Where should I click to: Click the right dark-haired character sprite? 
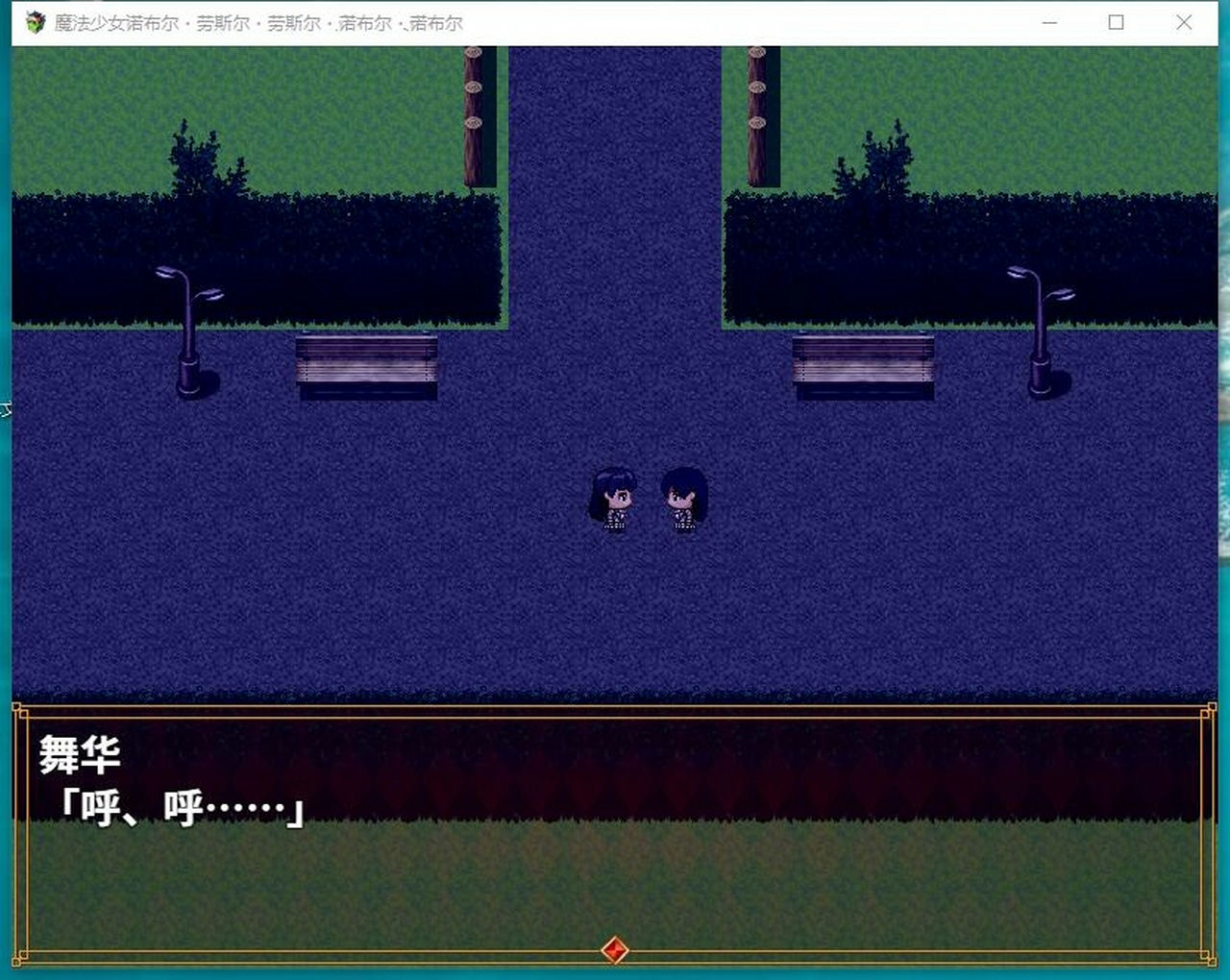click(x=683, y=499)
